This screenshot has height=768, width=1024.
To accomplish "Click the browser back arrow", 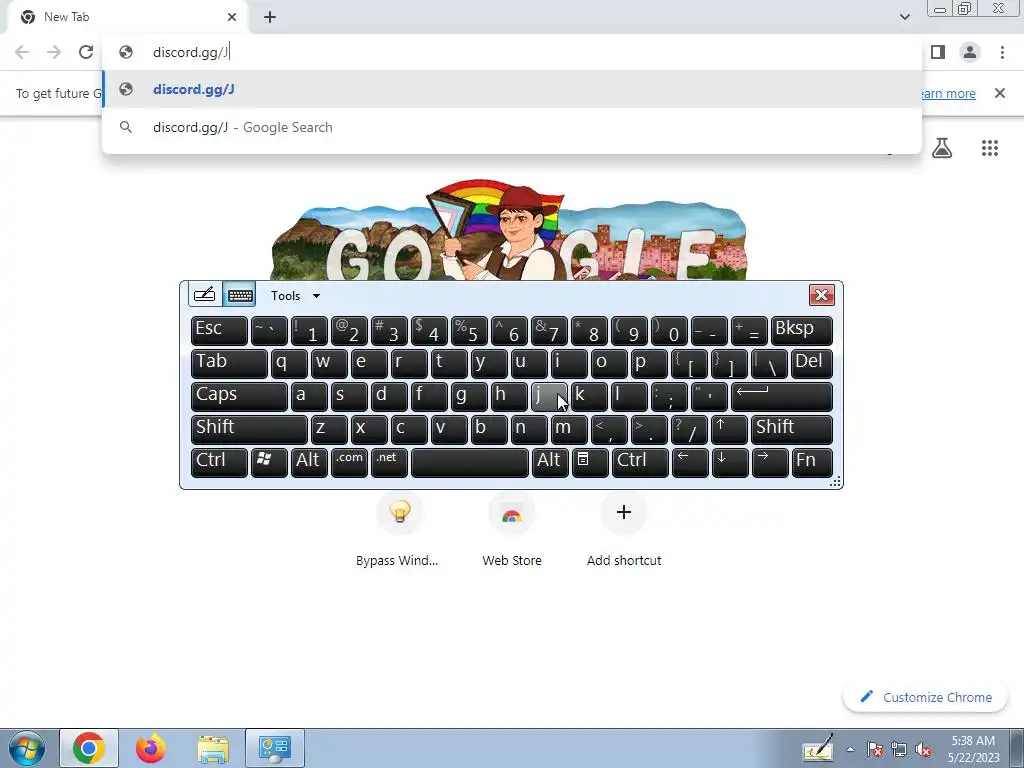I will click(22, 52).
